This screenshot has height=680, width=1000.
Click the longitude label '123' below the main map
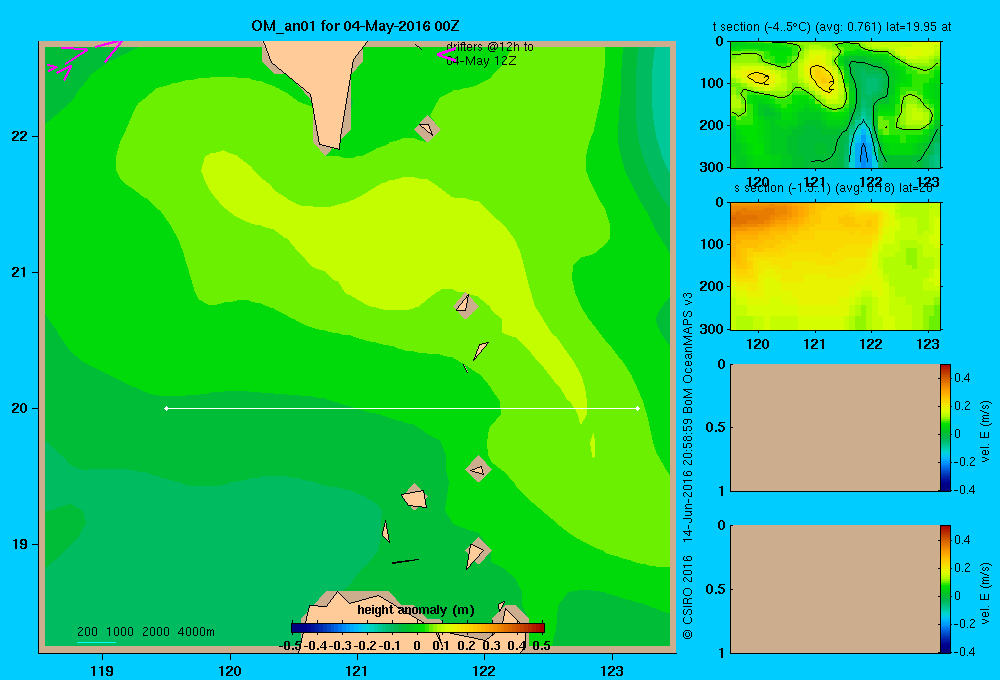pos(612,670)
